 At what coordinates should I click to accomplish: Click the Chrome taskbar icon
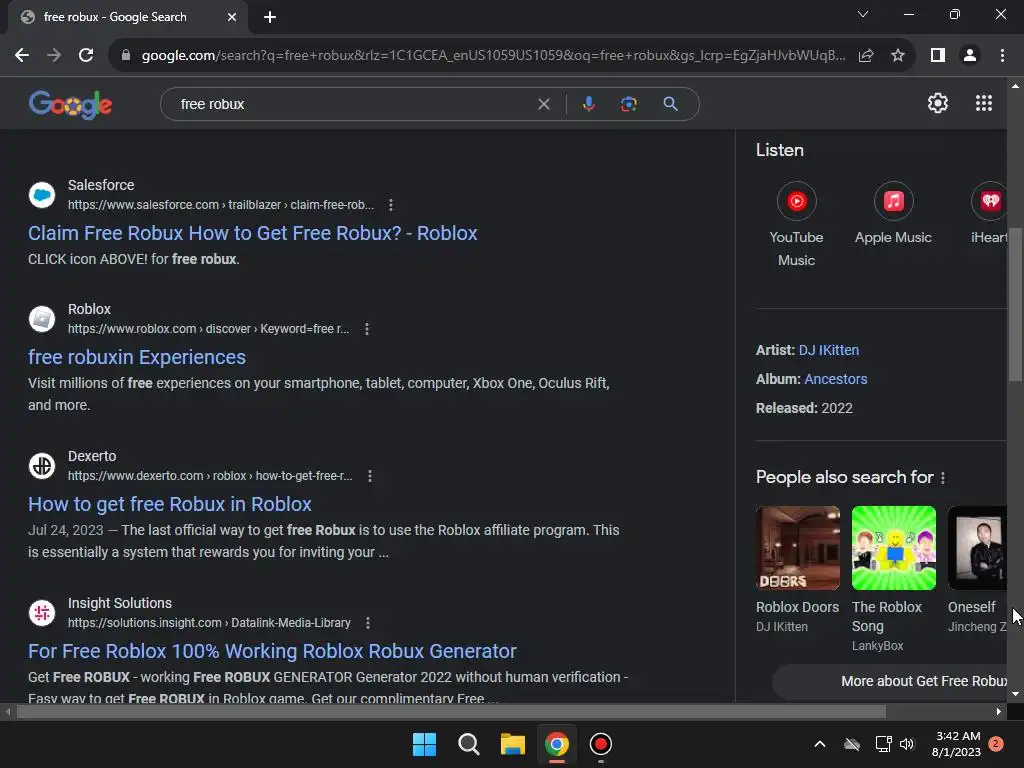[x=556, y=744]
